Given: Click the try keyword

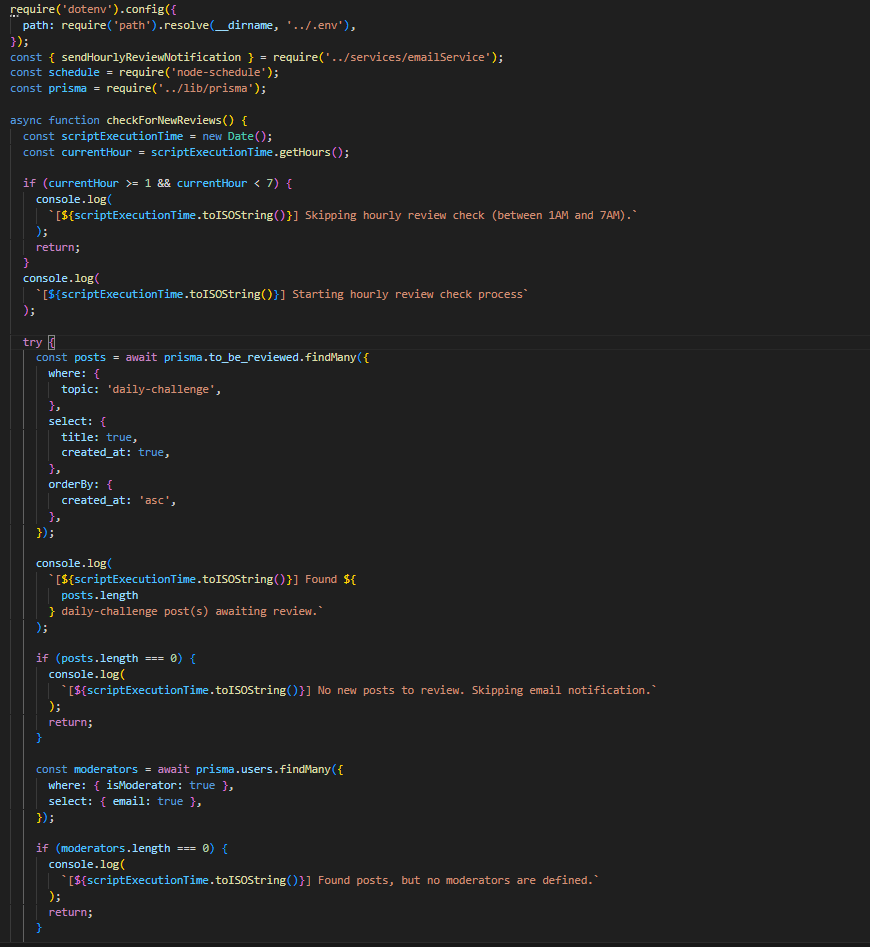Looking at the screenshot, I should pos(33,342).
